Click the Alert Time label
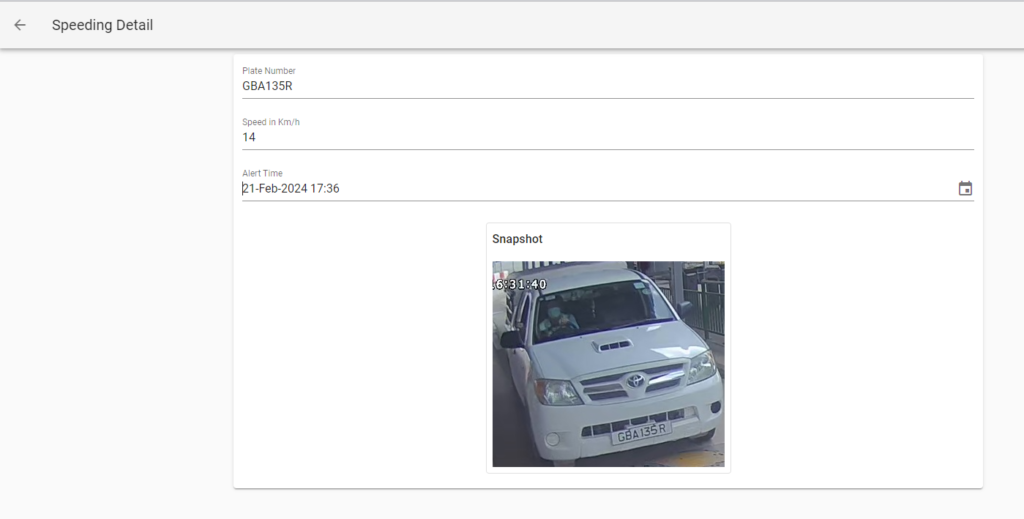 [x=263, y=173]
